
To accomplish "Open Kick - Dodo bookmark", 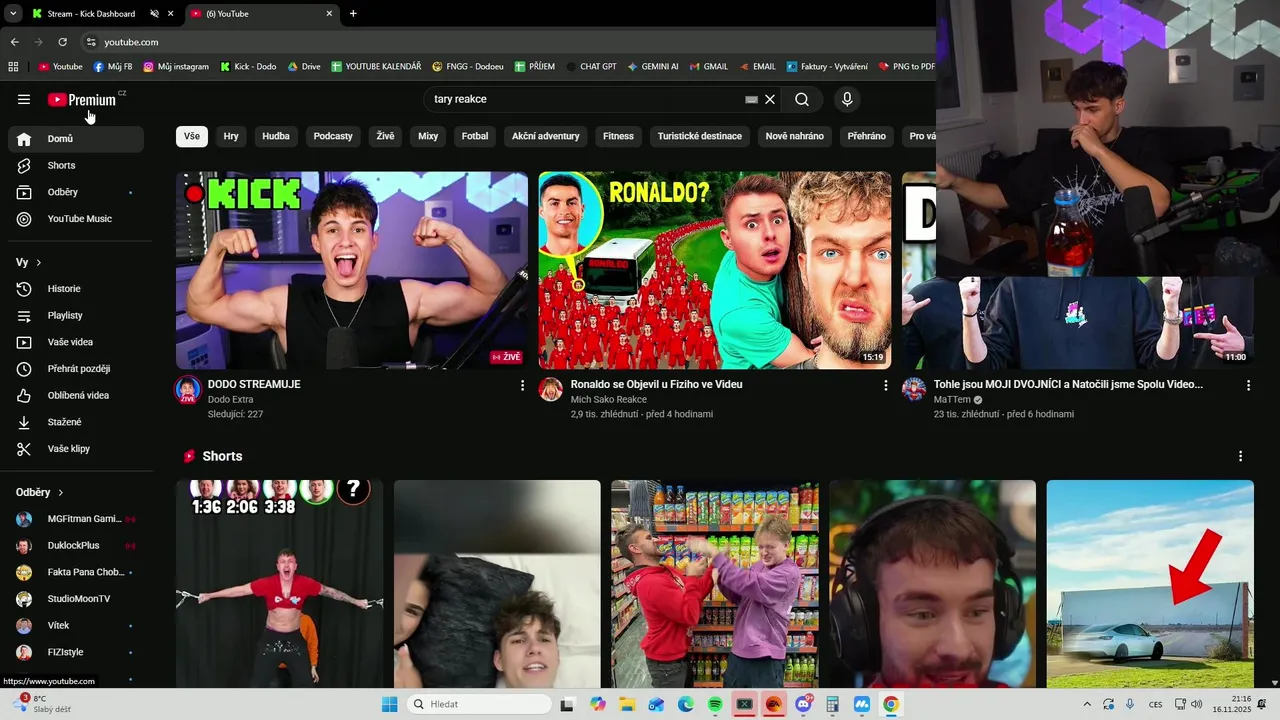I will (x=248, y=67).
